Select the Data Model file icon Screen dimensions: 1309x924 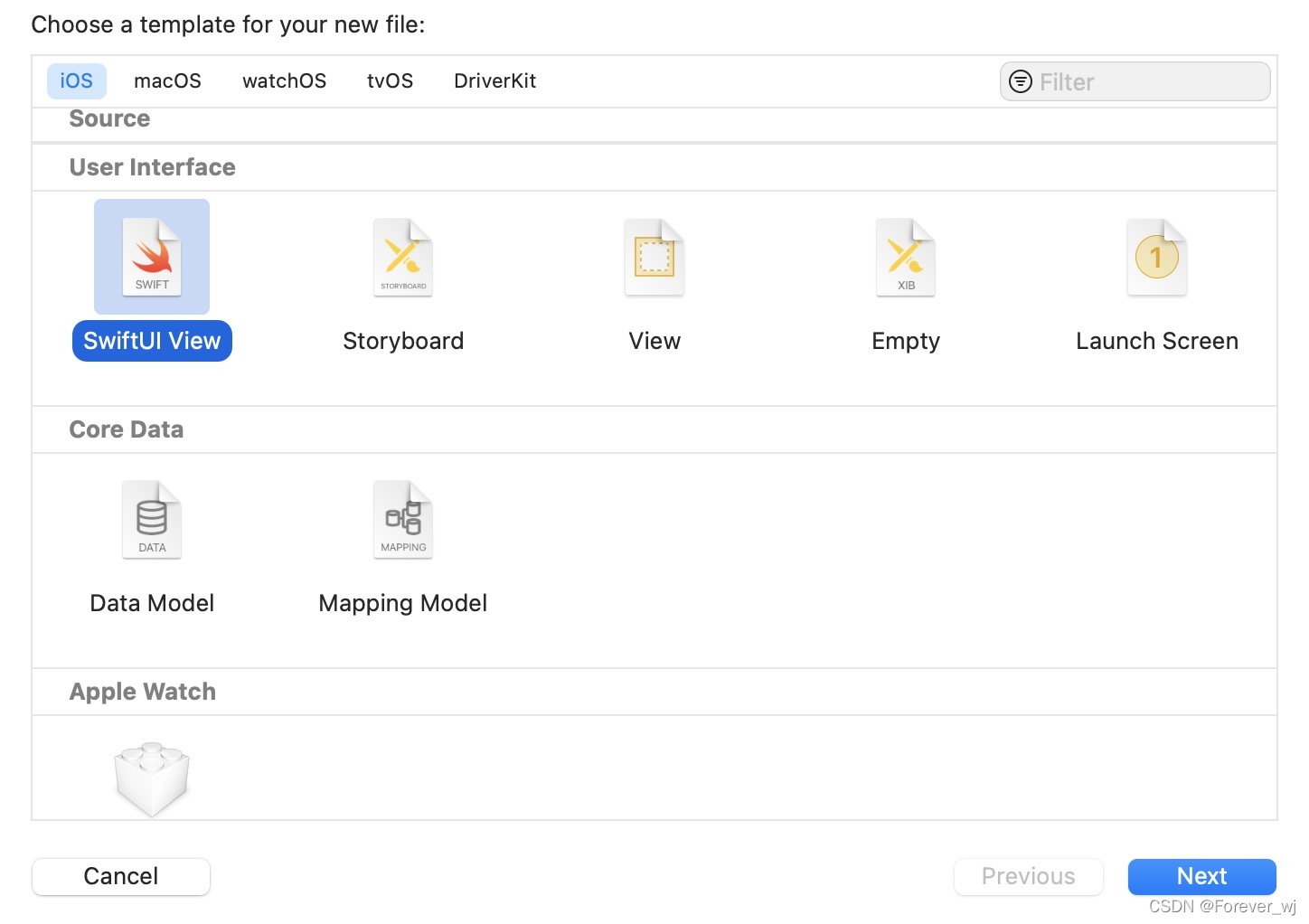click(x=152, y=519)
